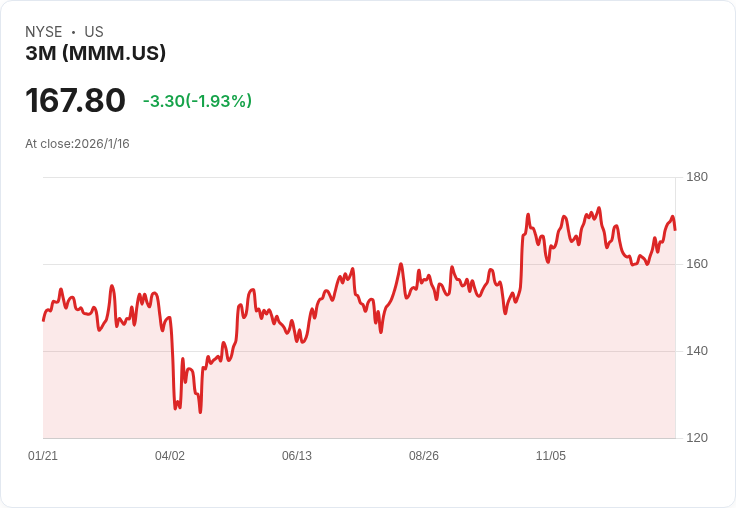736x508 pixels.
Task: Click the lowest dip of the price line
Action: click(200, 412)
